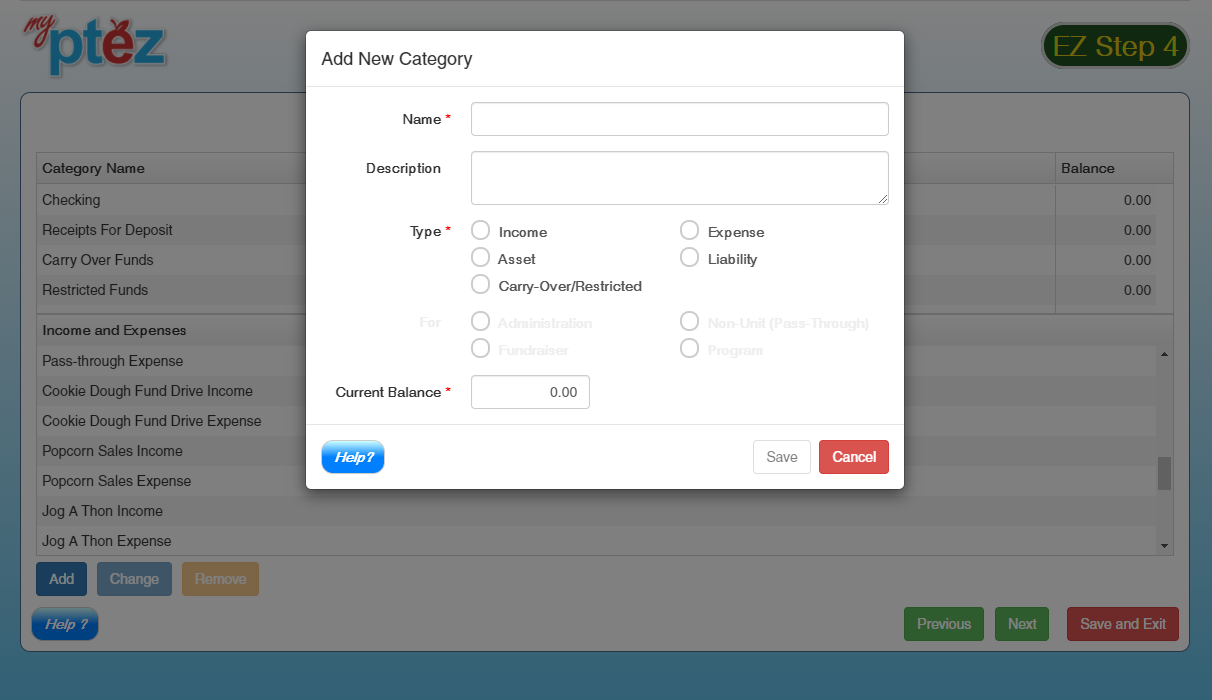
Task: Select the Expense type radio button
Action: (x=689, y=231)
